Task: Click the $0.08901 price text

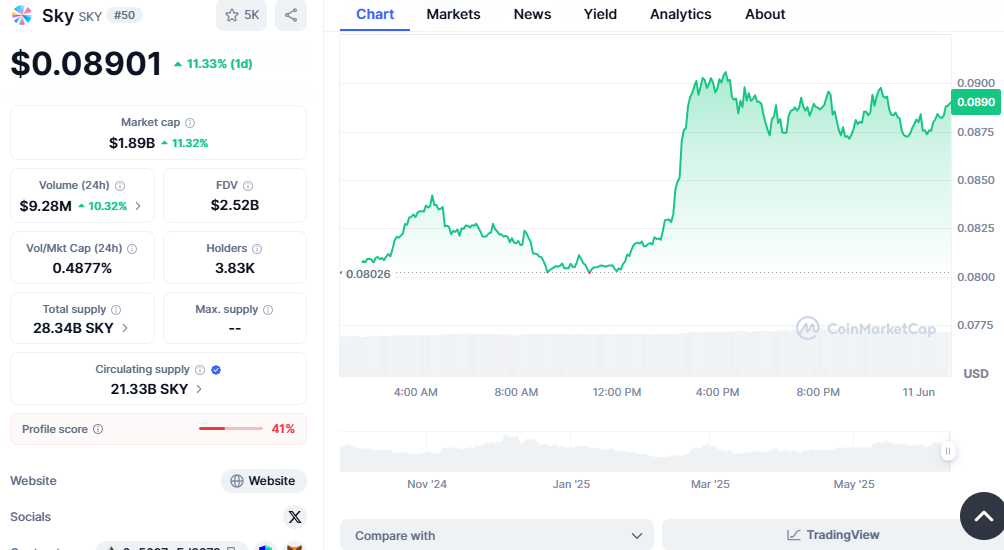Action: coord(86,63)
